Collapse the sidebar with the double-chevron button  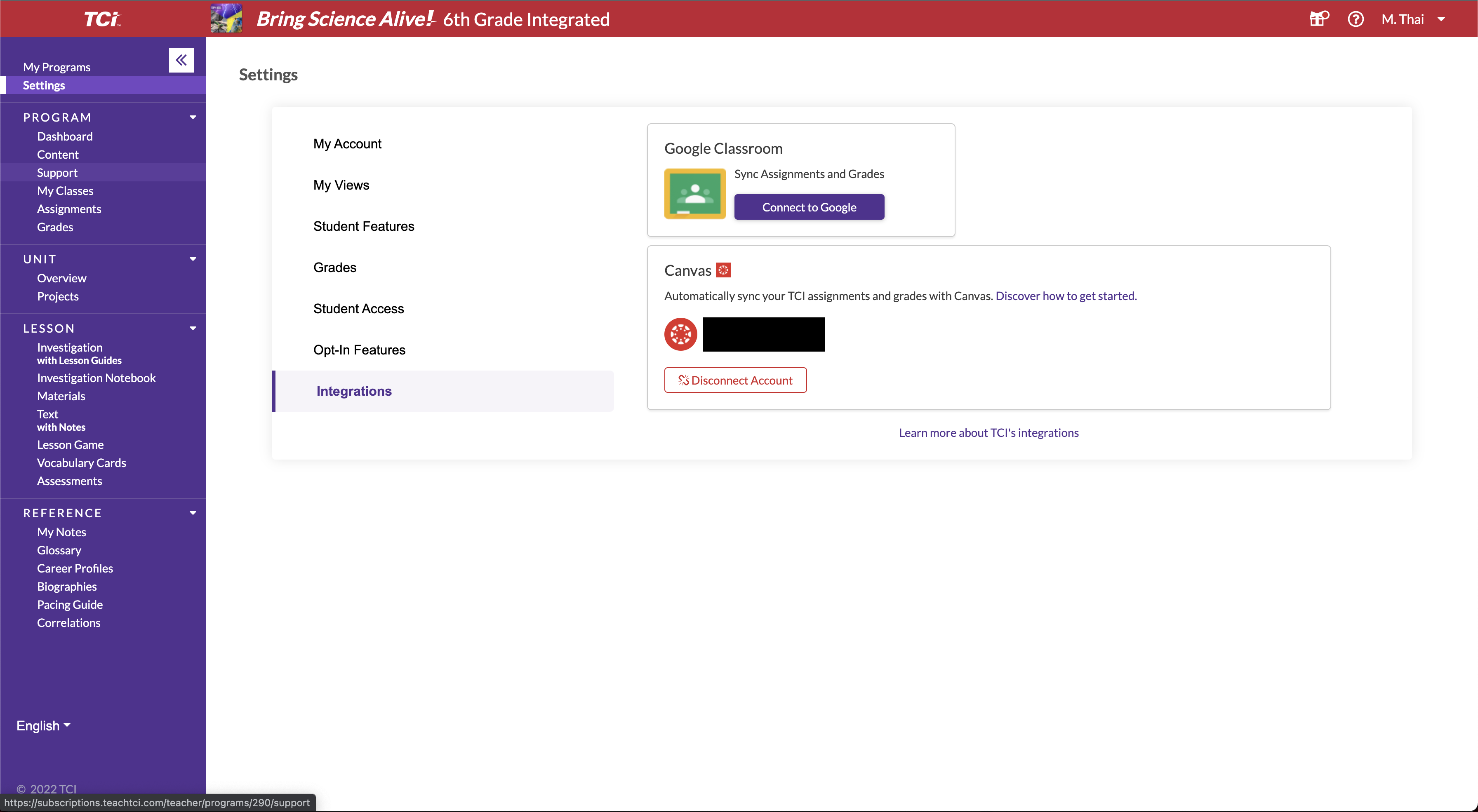pyautogui.click(x=181, y=60)
